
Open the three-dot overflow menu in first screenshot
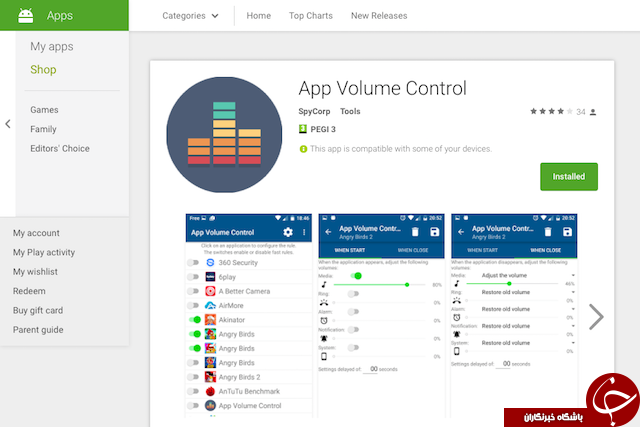tap(304, 232)
